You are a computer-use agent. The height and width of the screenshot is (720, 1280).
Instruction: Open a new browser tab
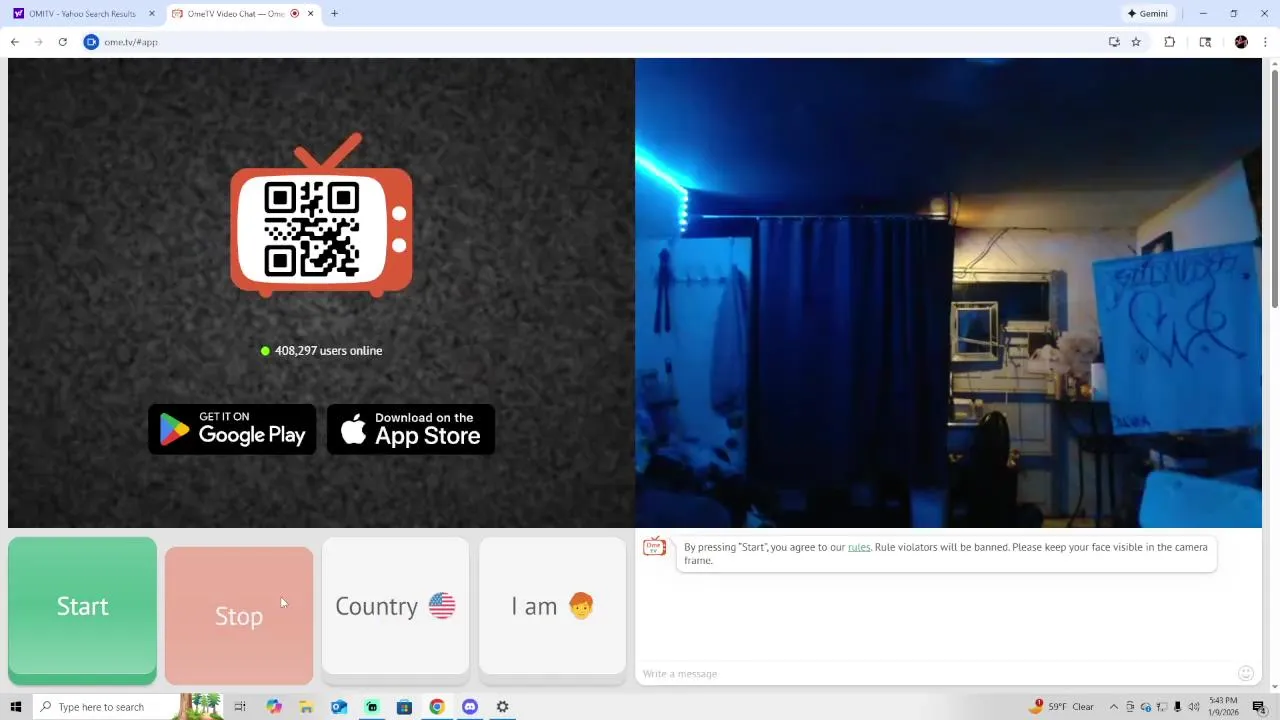pyautogui.click(x=334, y=14)
